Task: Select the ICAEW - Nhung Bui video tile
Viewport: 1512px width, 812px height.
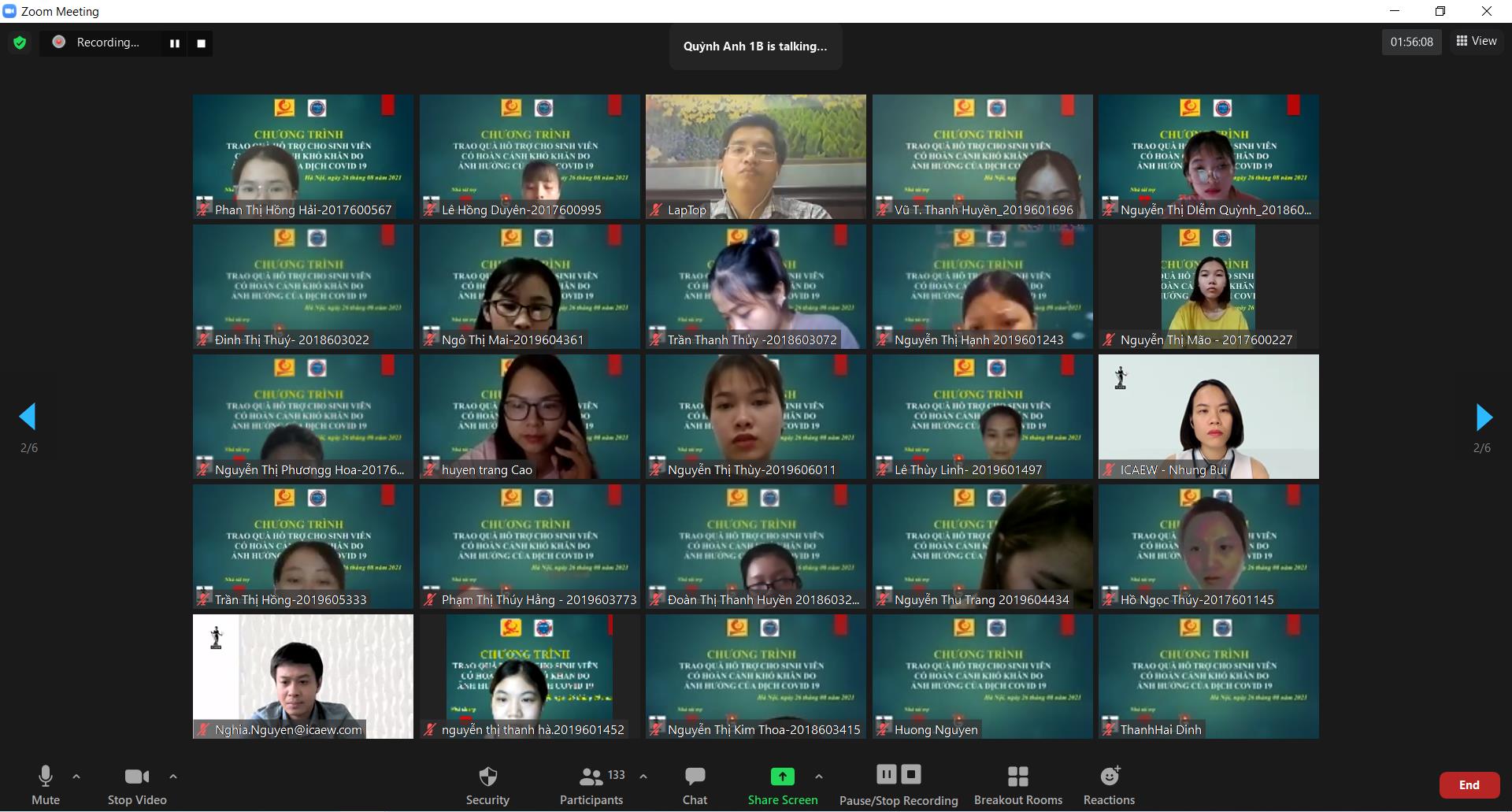Action: click(x=1208, y=416)
